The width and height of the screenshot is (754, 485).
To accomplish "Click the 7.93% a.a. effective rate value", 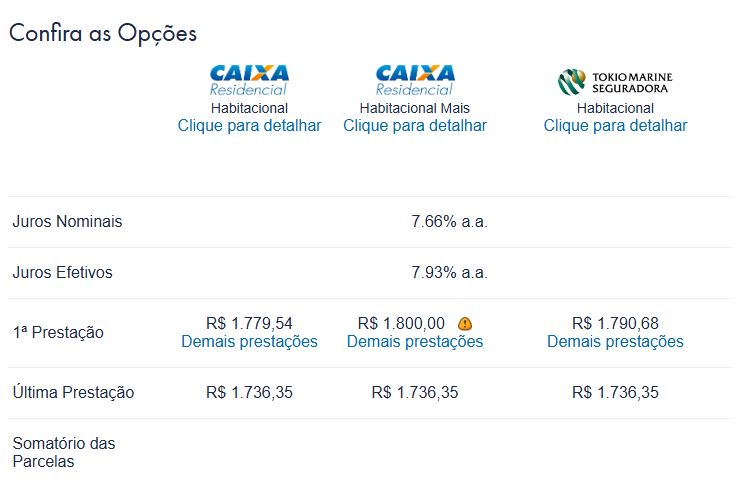I will pos(449,273).
